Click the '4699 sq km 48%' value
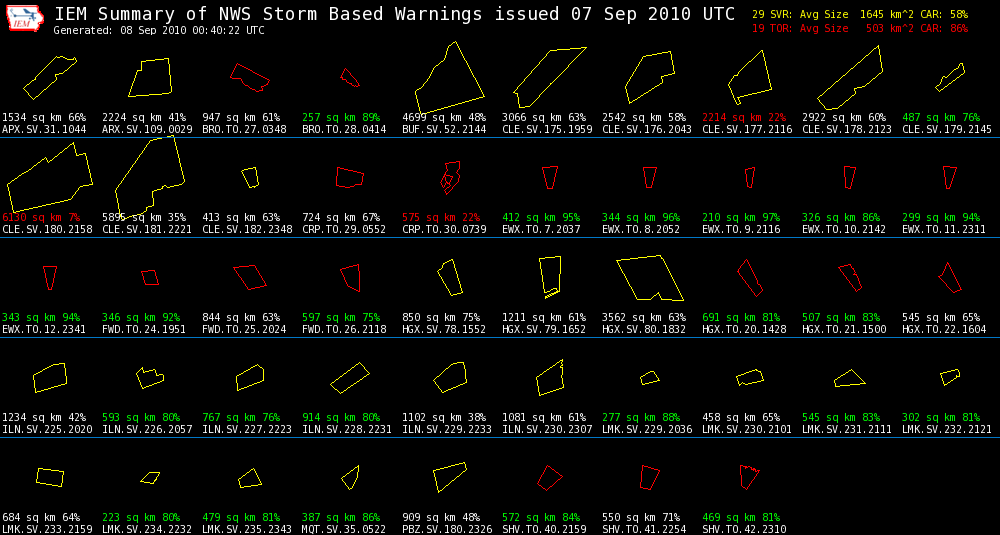Screen dimensions: 1000x535 coord(444,117)
